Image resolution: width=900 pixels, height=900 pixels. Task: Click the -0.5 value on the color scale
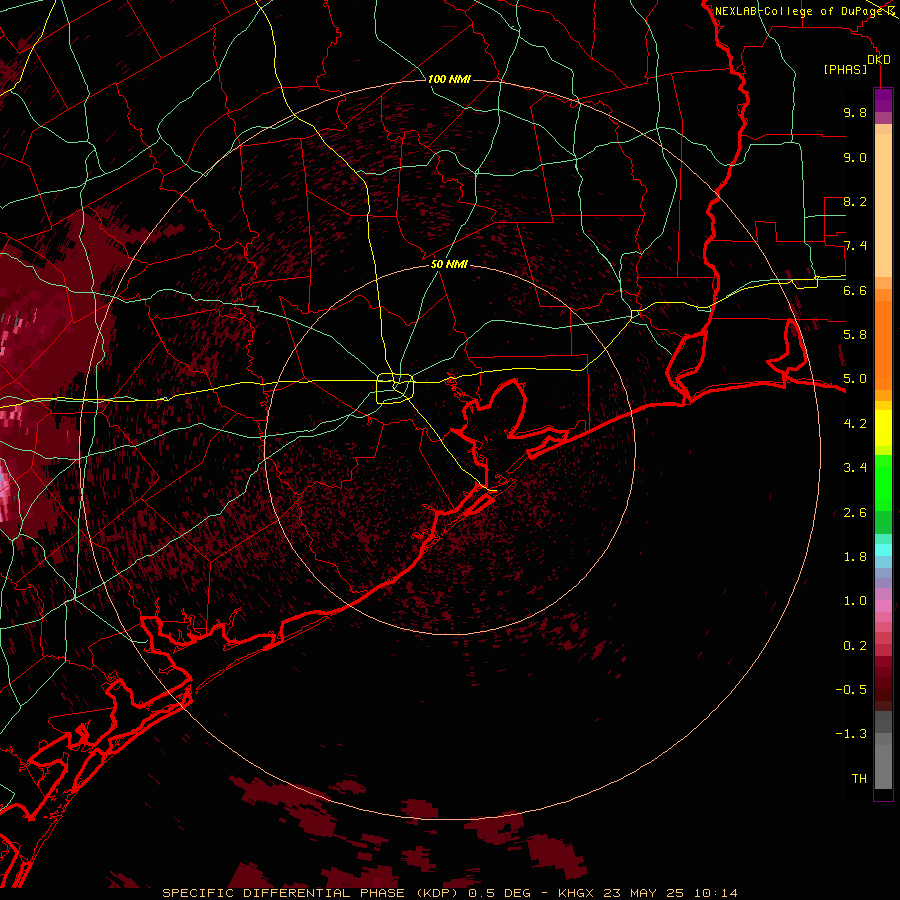click(851, 690)
